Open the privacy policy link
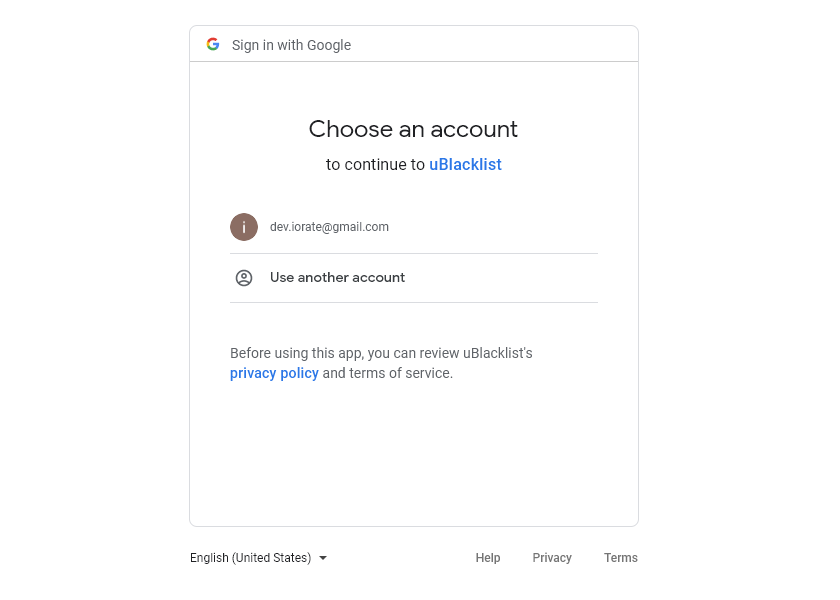This screenshot has width=840, height=600. point(274,373)
